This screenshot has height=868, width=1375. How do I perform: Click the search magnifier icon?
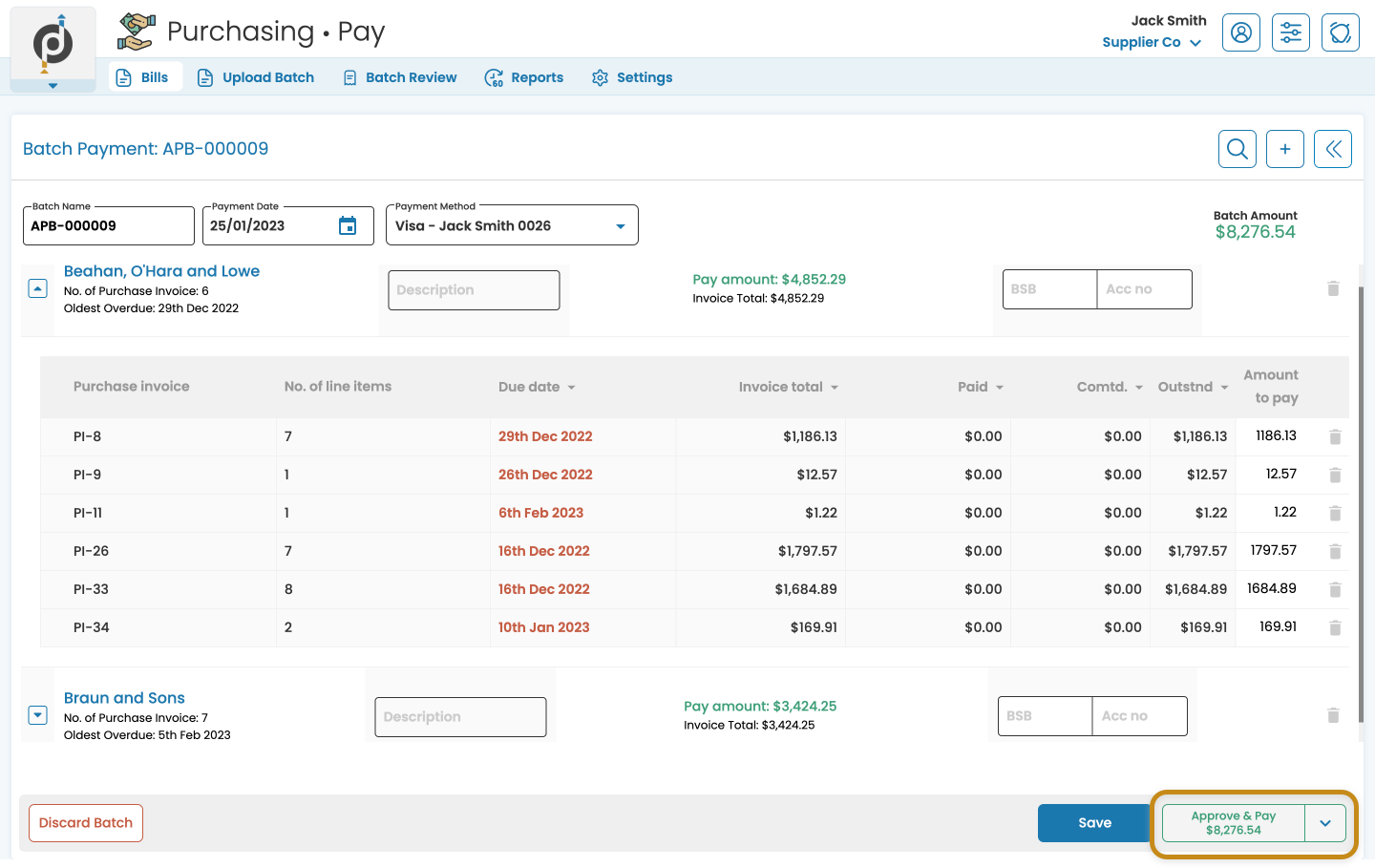coord(1237,149)
